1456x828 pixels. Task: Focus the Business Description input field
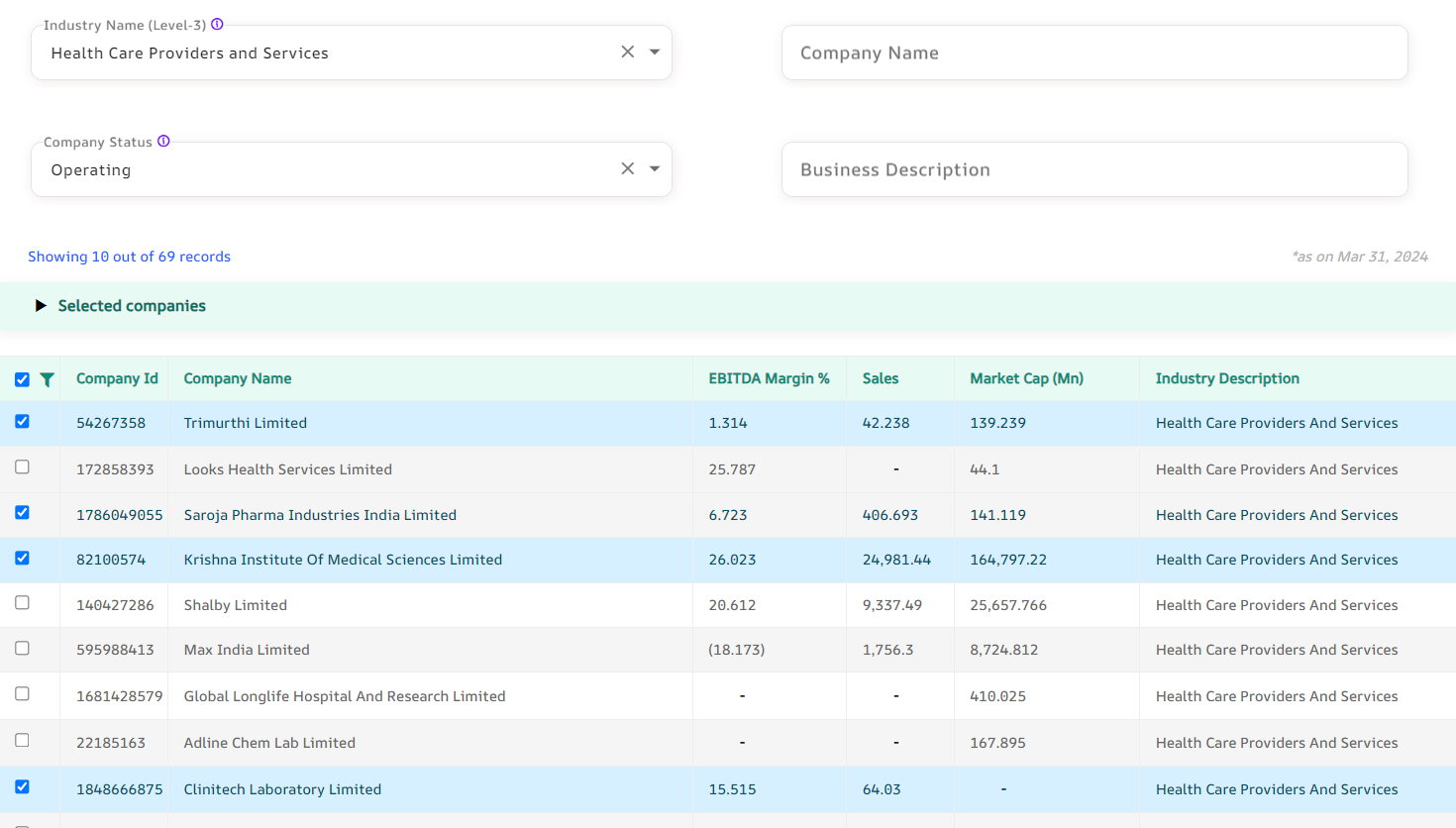(x=1093, y=169)
